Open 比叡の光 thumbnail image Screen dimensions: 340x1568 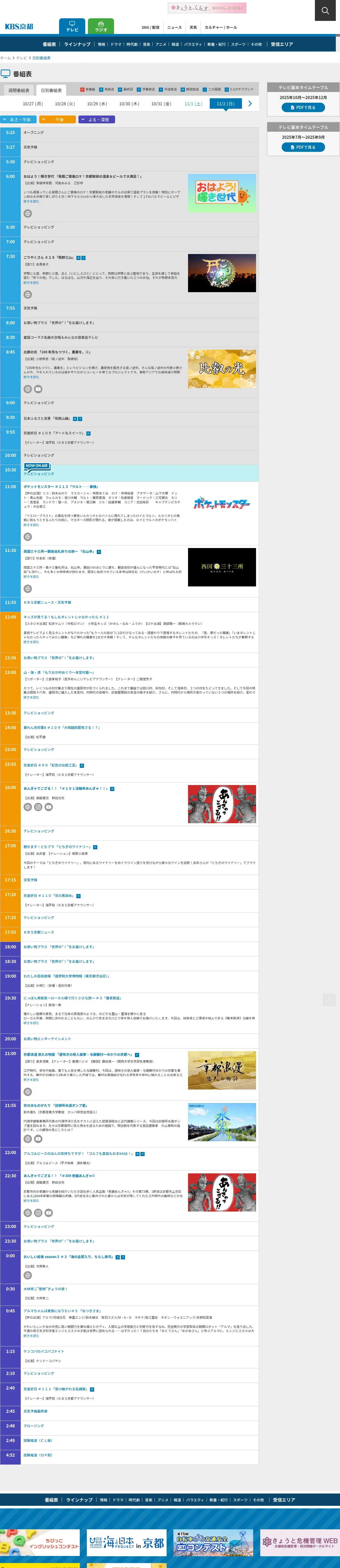tap(222, 368)
